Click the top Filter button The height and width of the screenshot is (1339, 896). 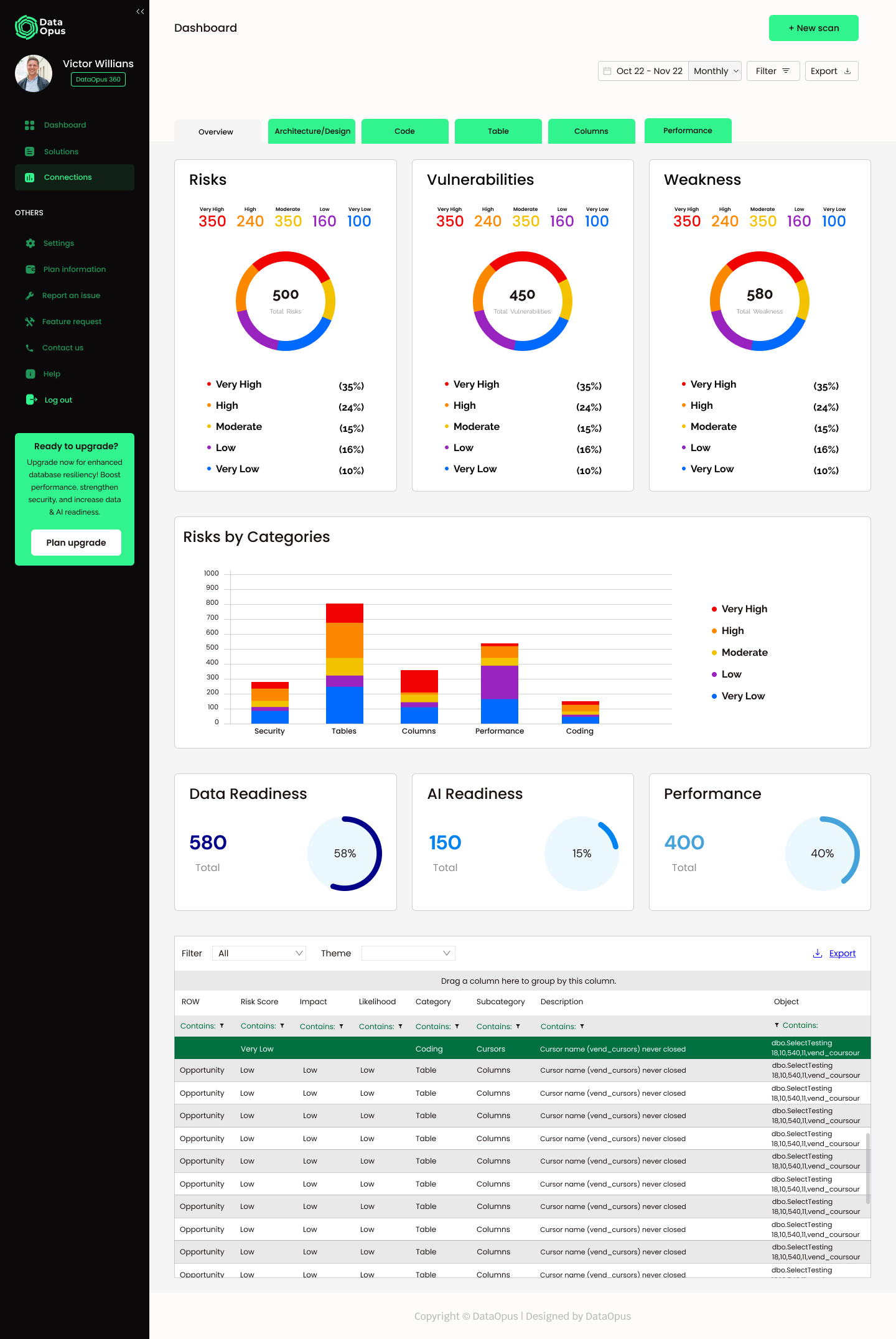point(773,71)
